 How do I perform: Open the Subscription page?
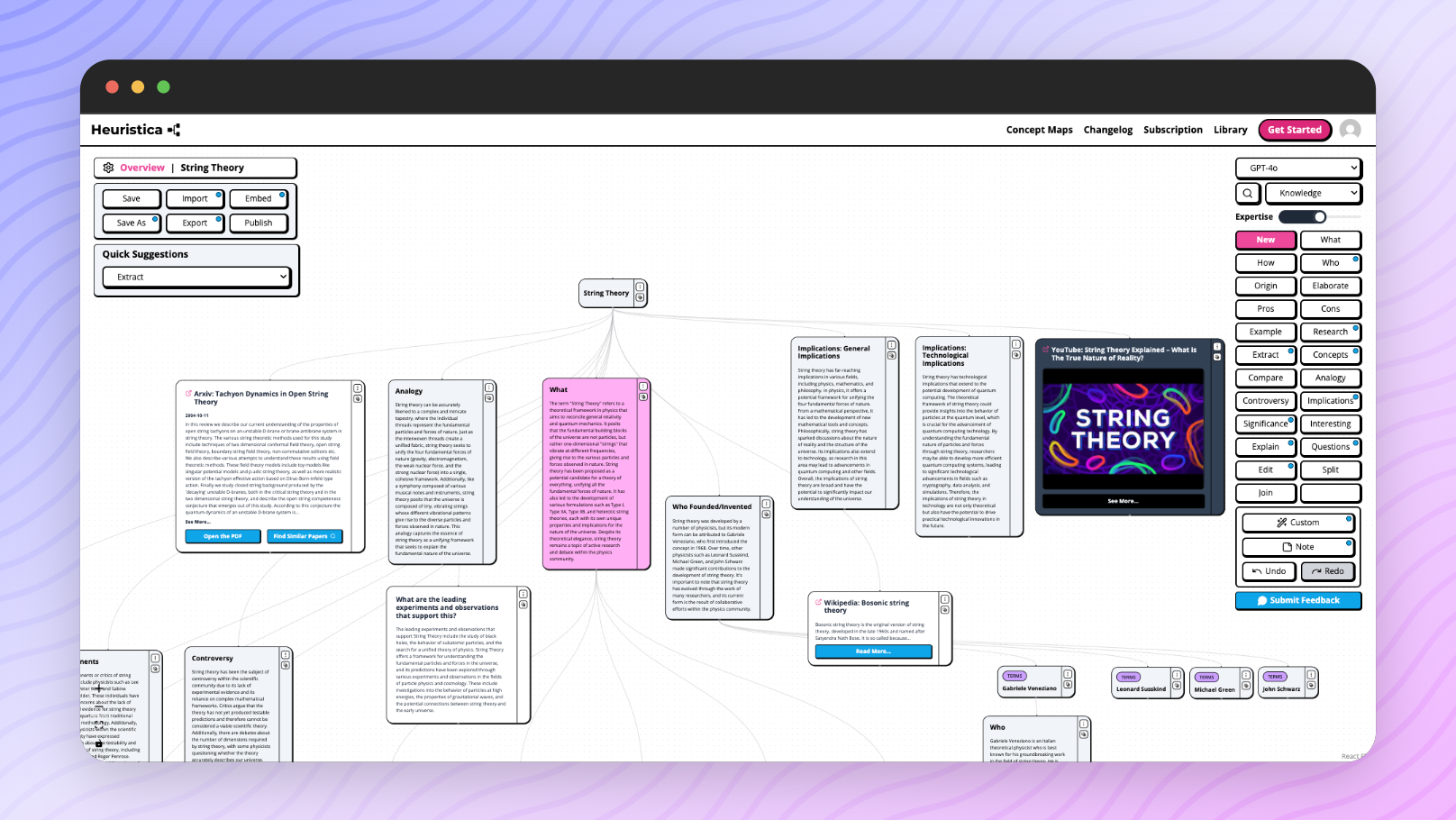[1173, 130]
